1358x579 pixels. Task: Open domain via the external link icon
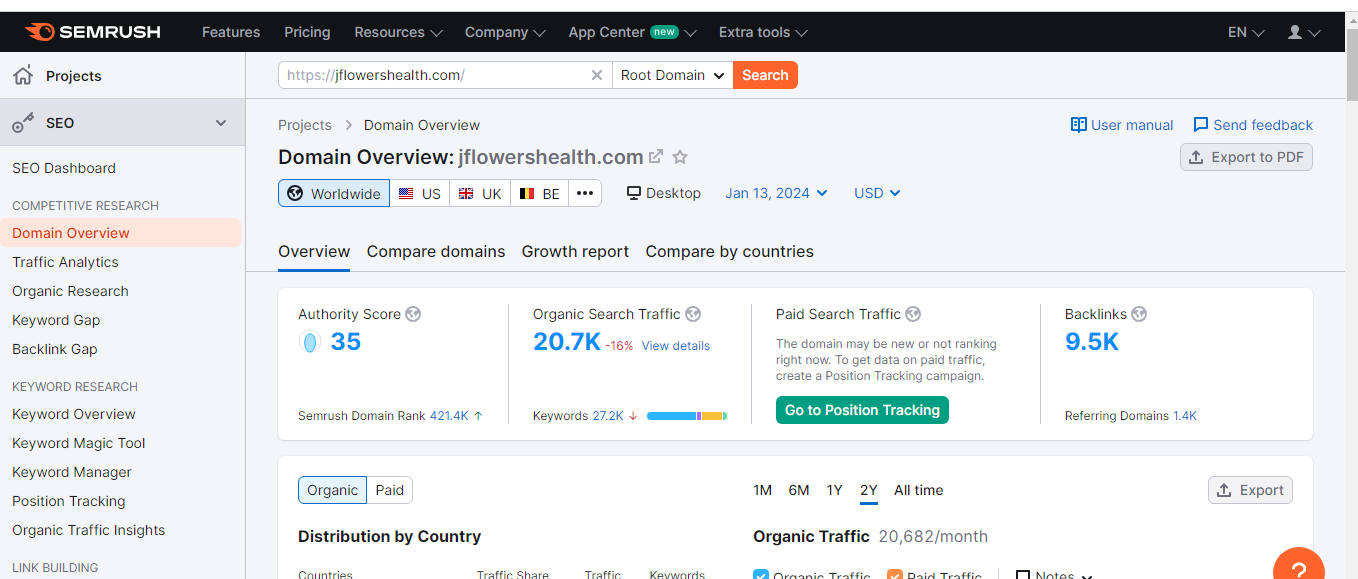click(656, 156)
